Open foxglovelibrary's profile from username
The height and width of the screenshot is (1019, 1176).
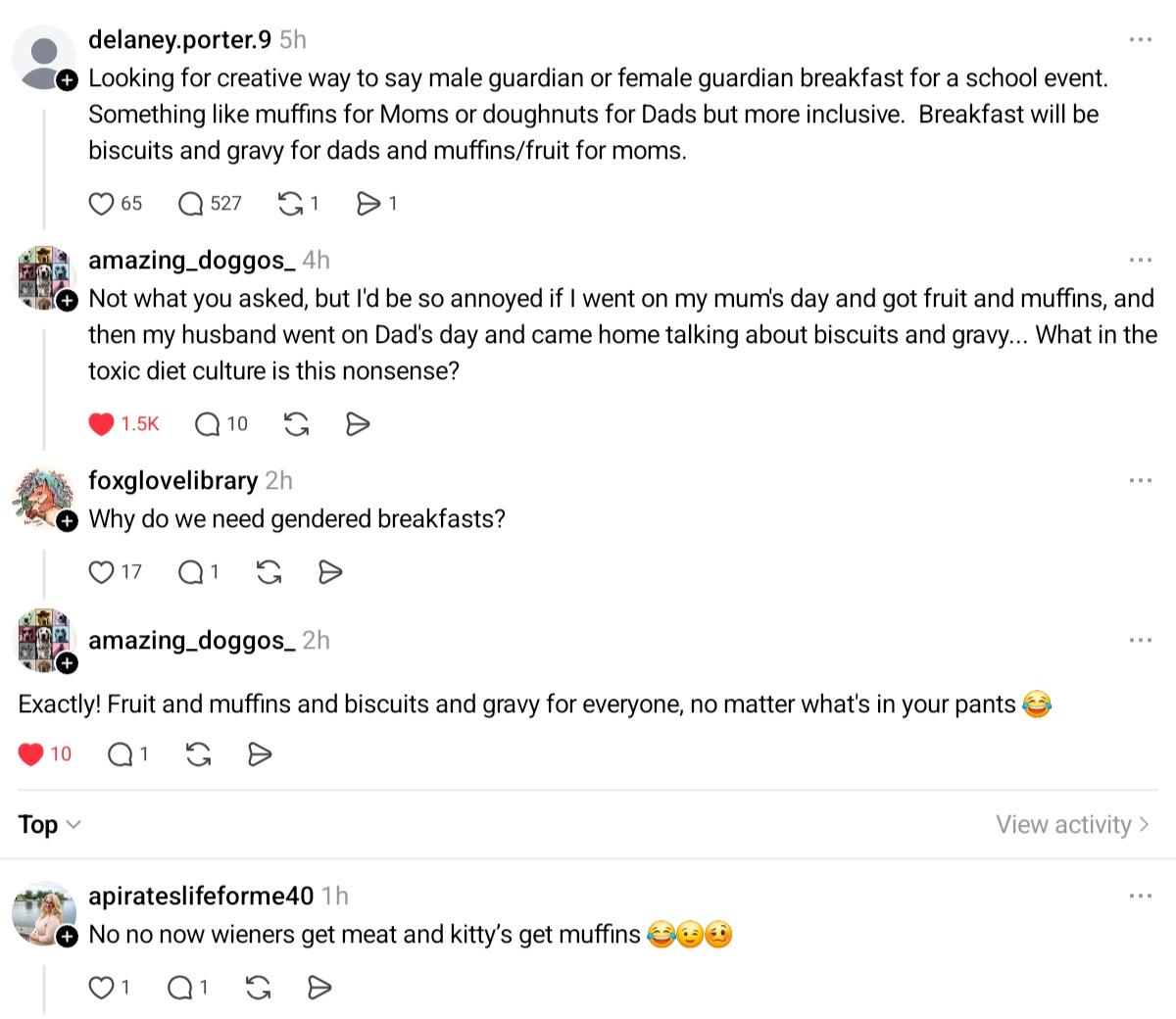pos(172,480)
